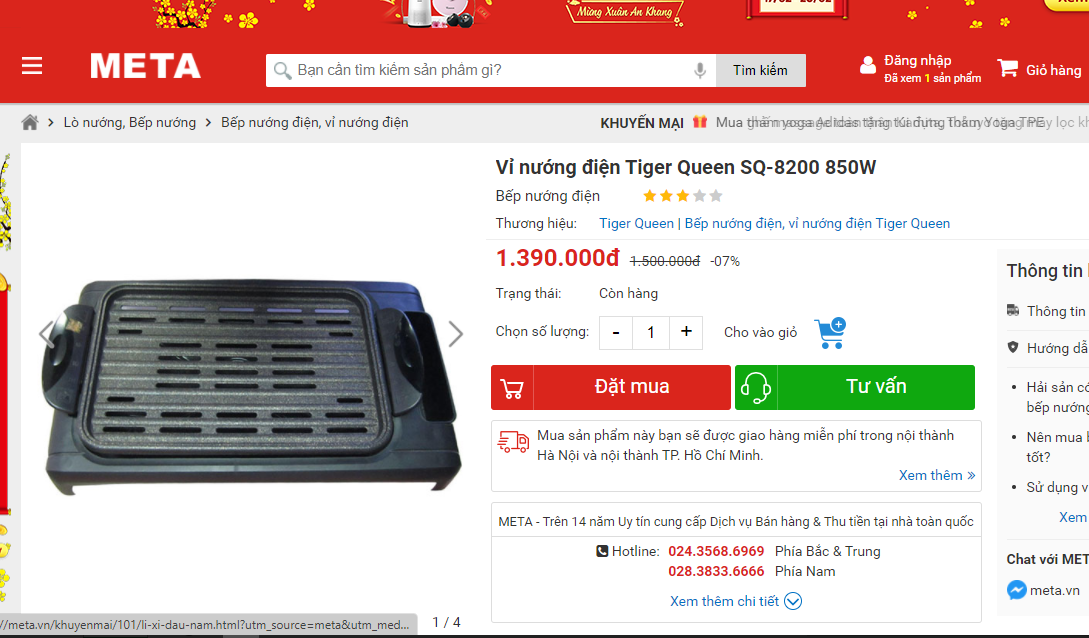The width and height of the screenshot is (1089, 638).
Task: Open Bếp nướng điện, vỉ nướng điện breadcrumb
Action: (x=315, y=122)
